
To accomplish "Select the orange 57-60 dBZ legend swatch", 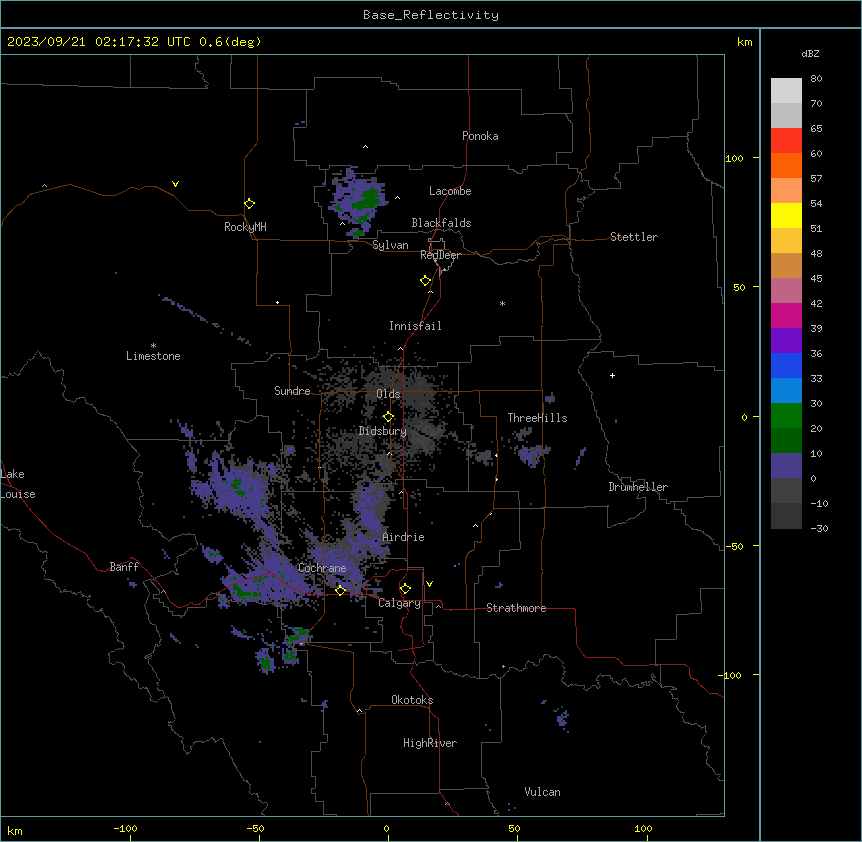I will pos(786,165).
